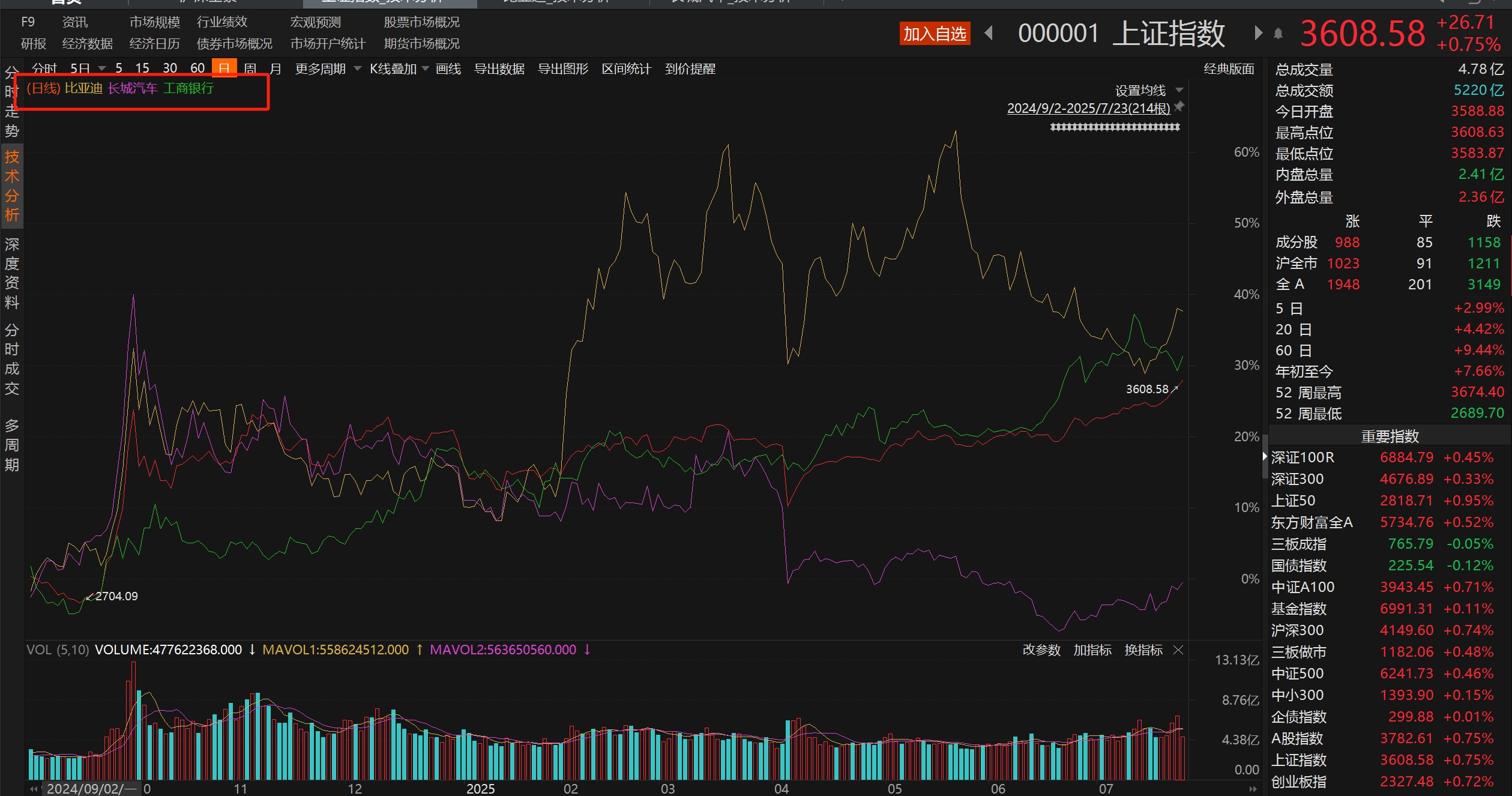
Task: Open 经济数据 section
Action: coord(88,44)
